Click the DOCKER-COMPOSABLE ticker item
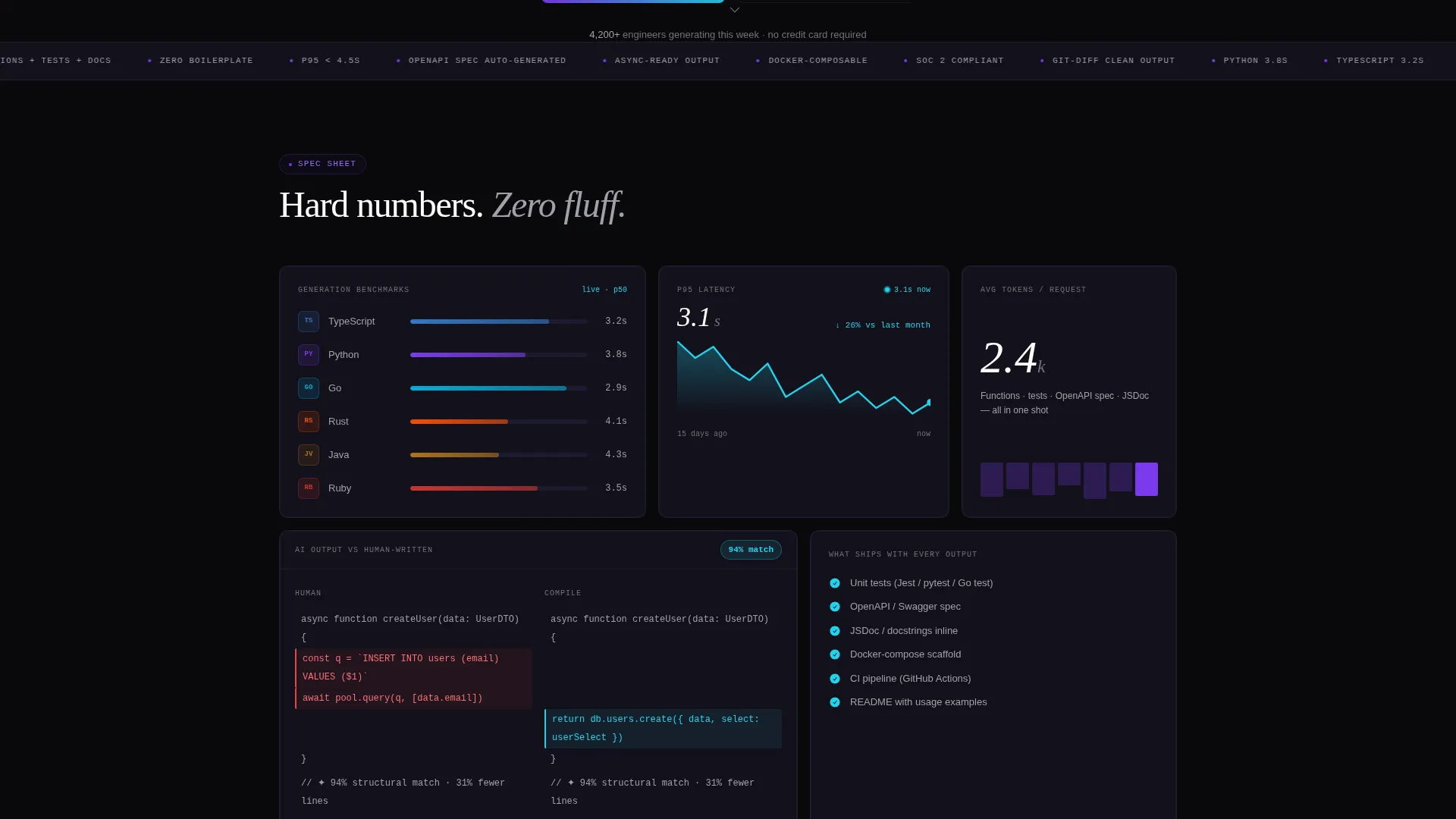Image resolution: width=1456 pixels, height=819 pixels. (812, 61)
